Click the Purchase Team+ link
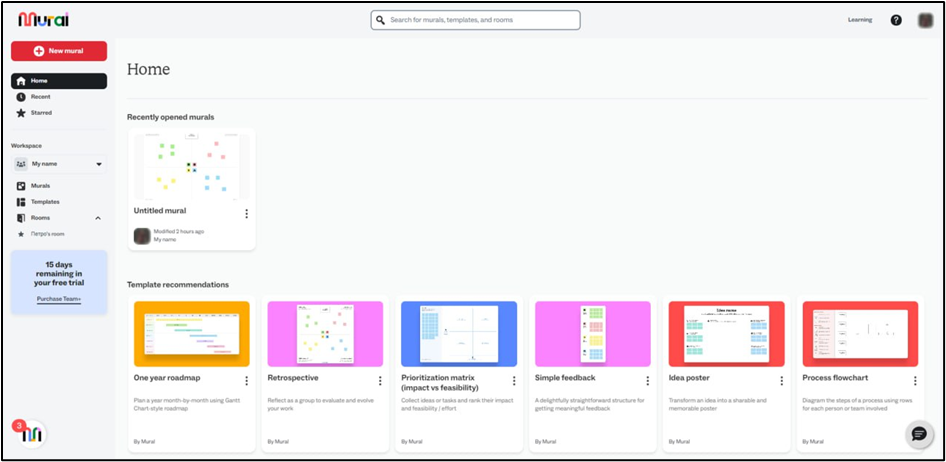This screenshot has height=462, width=946. pyautogui.click(x=59, y=299)
